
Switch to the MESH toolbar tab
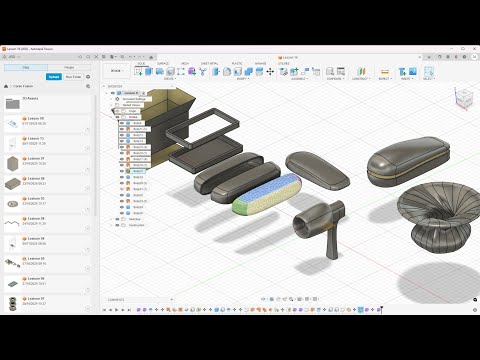(x=185, y=63)
